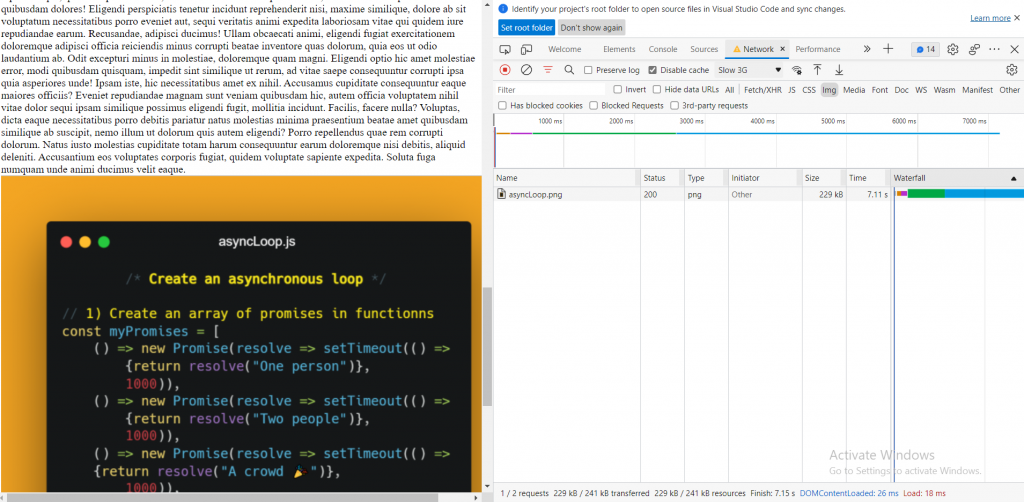
Task: Click the record network log icon
Action: [x=505, y=70]
